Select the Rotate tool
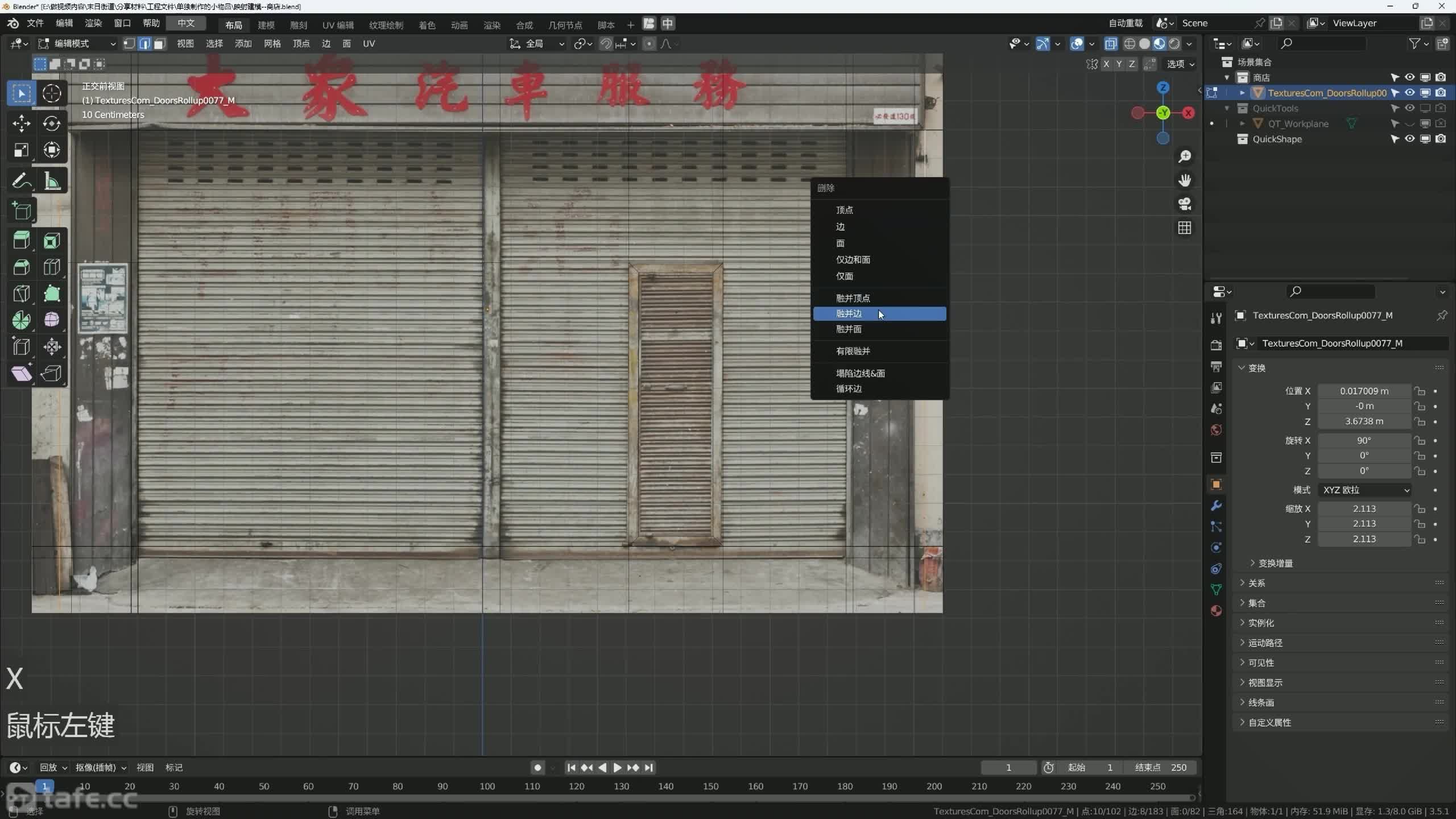Viewport: 1456px width, 819px height. [x=52, y=123]
